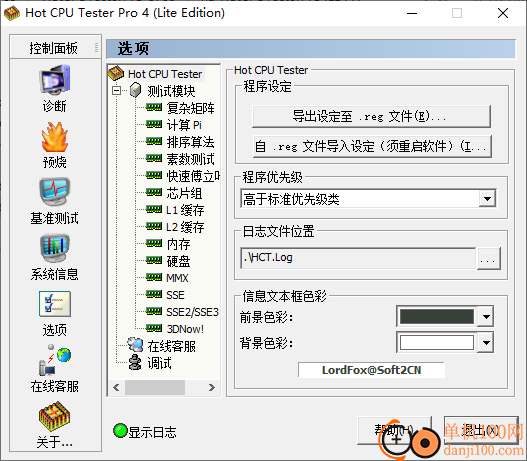Collapse the 测试模块 tree node
Image resolution: width=527 pixels, height=461 pixels.
tap(117, 90)
